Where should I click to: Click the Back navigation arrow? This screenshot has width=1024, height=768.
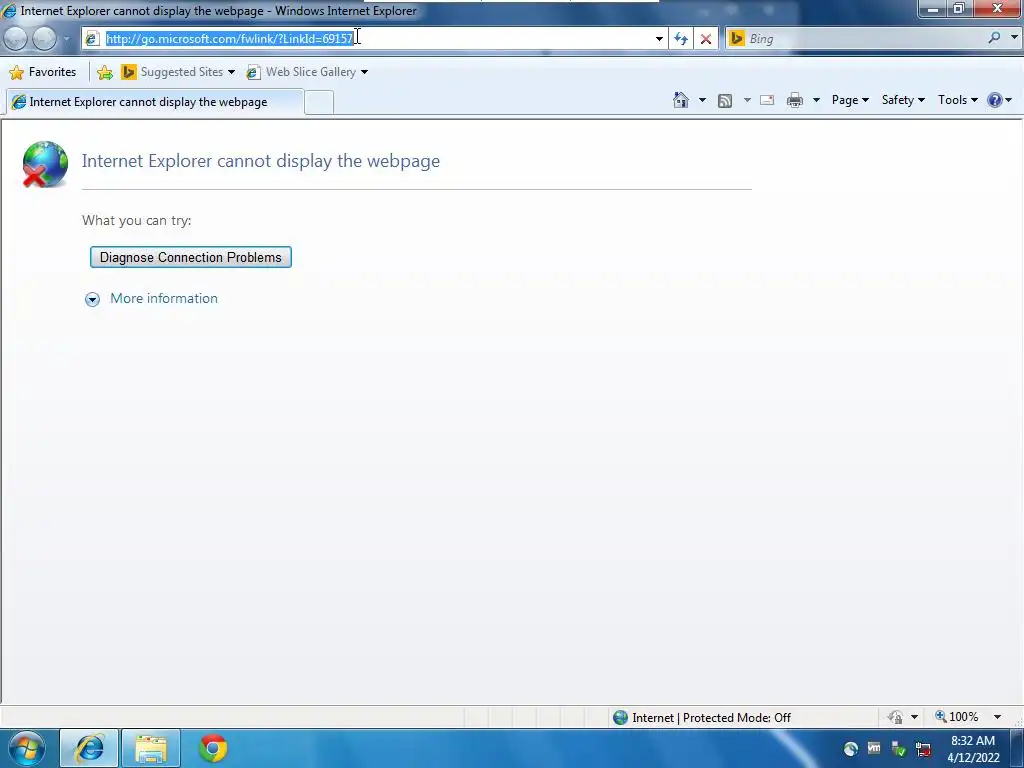[15, 39]
